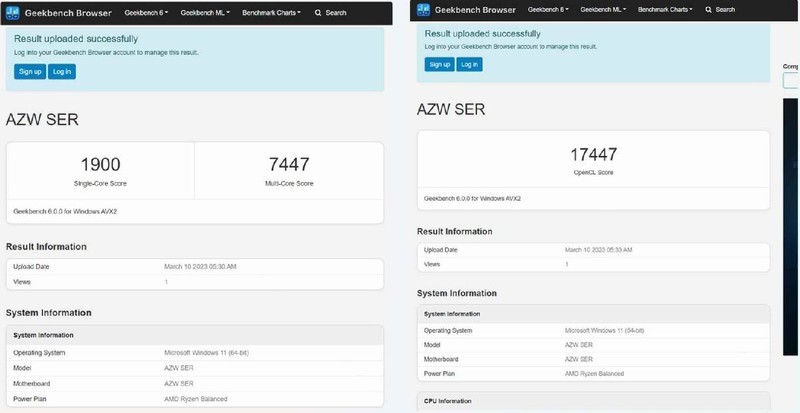Image resolution: width=800 pixels, height=413 pixels.
Task: Click Log in button in right window
Action: tap(469, 64)
